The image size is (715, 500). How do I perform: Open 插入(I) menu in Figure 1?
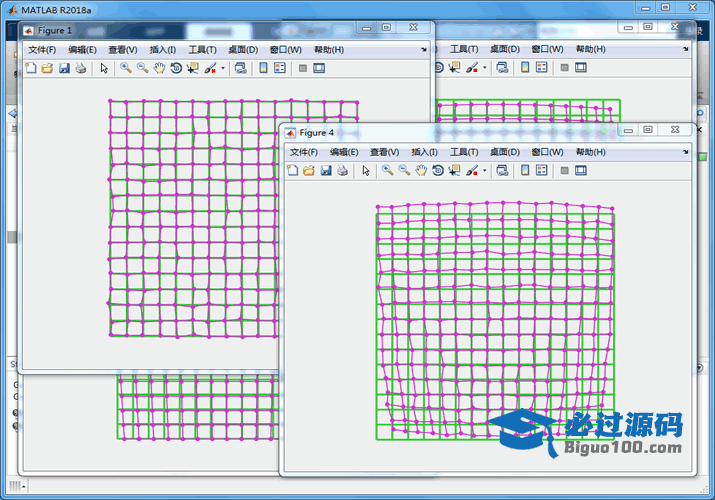pos(163,50)
